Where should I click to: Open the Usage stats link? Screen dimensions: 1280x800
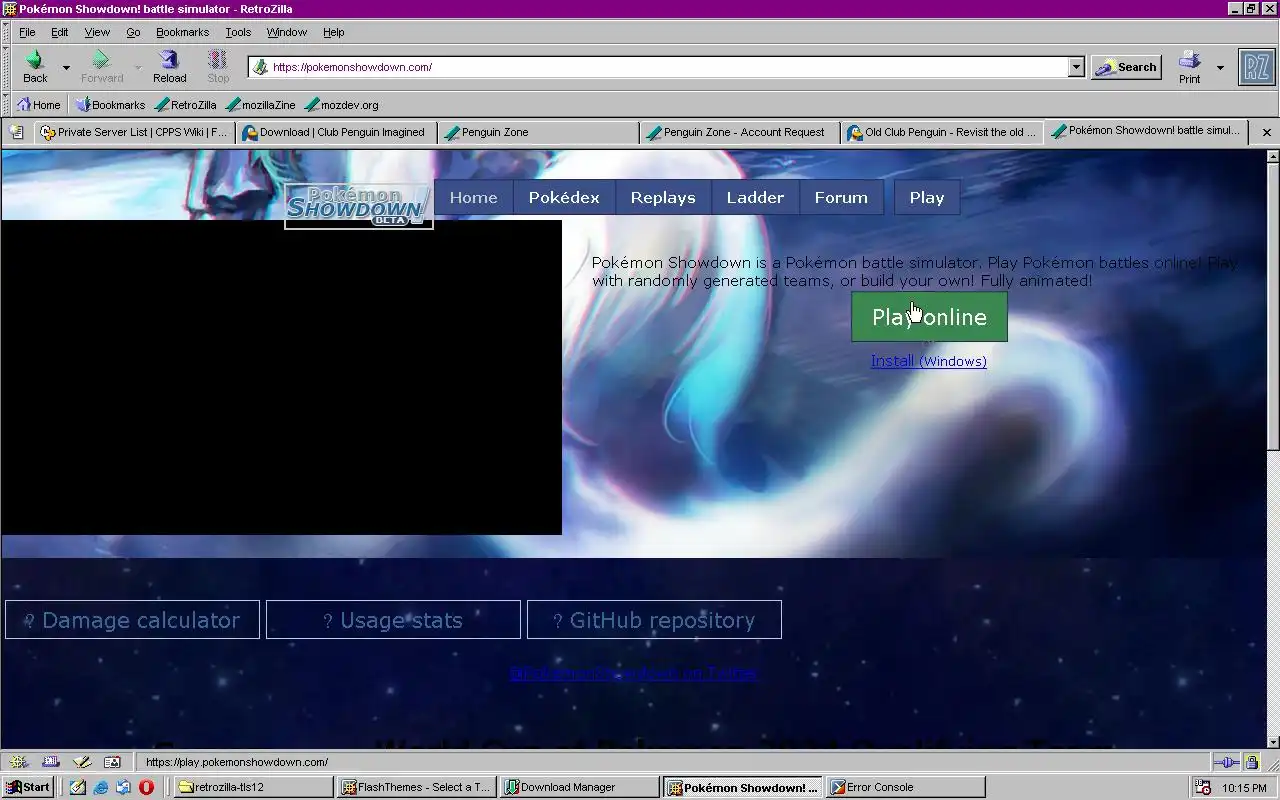coord(393,620)
